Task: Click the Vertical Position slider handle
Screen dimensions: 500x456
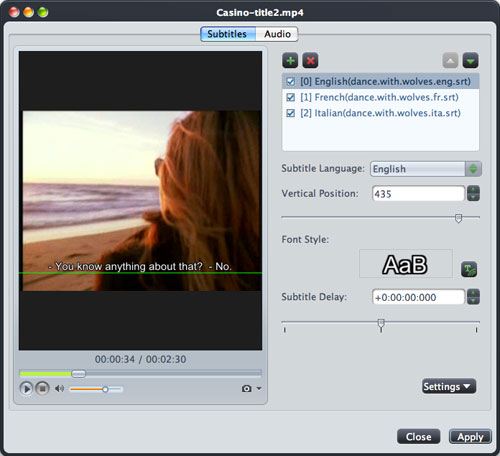Action: (x=459, y=218)
